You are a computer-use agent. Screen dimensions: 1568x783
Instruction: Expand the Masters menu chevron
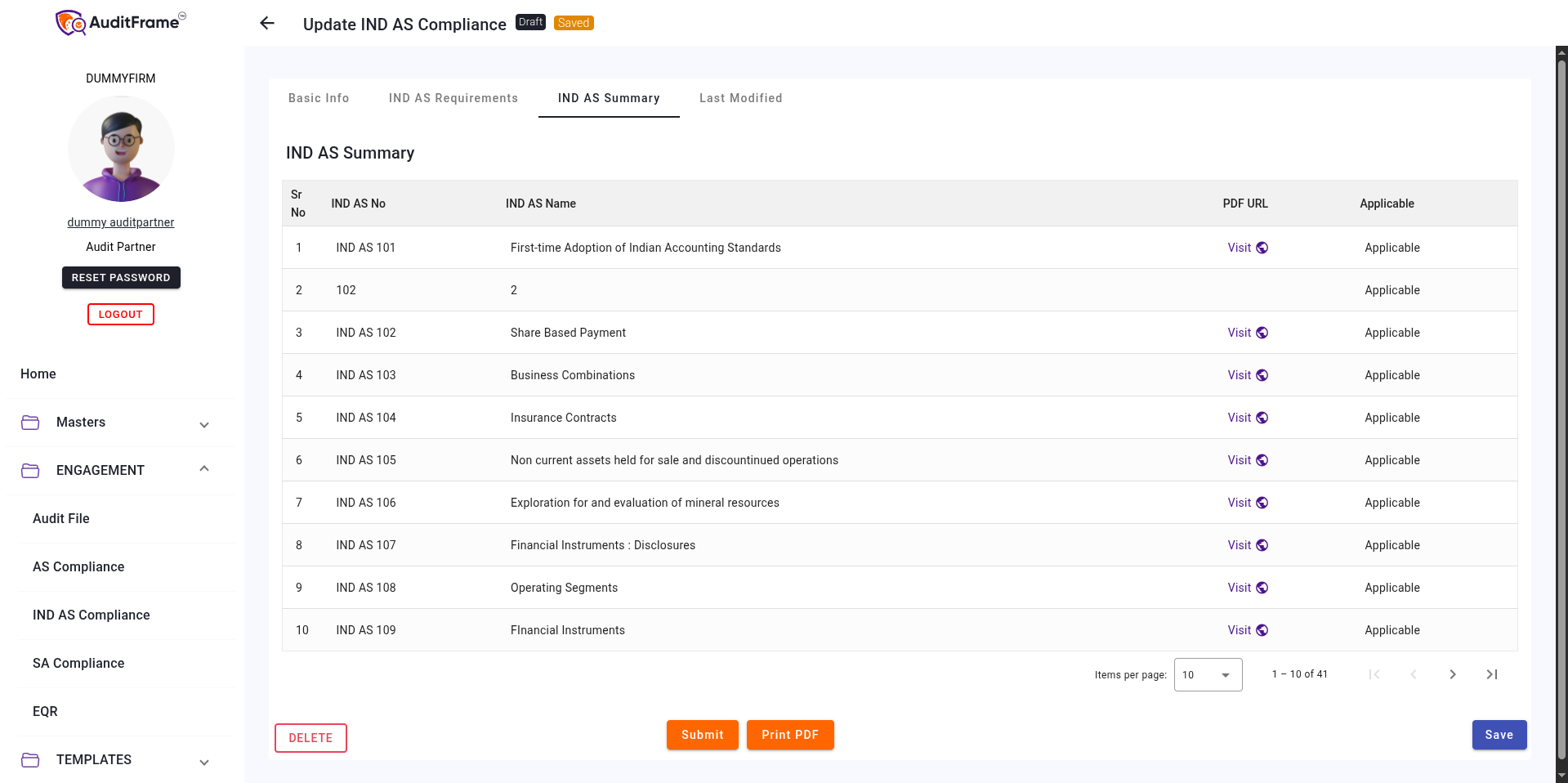(204, 424)
